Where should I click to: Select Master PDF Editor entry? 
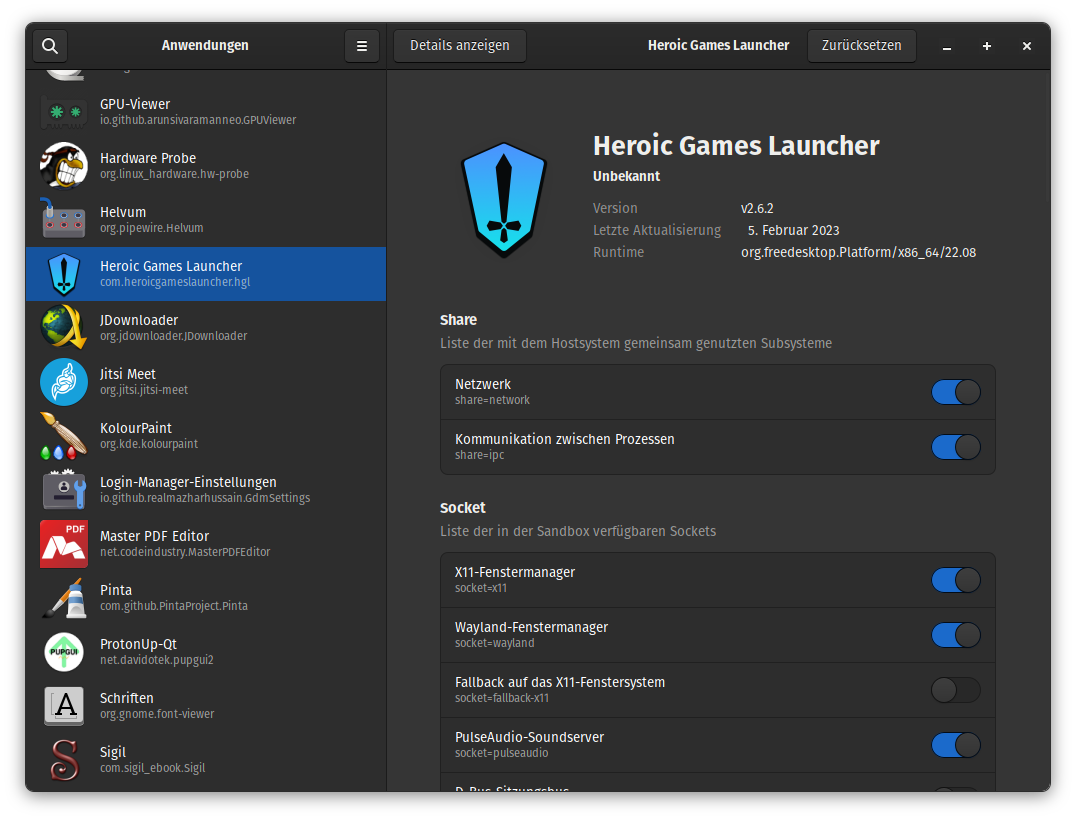tap(206, 543)
